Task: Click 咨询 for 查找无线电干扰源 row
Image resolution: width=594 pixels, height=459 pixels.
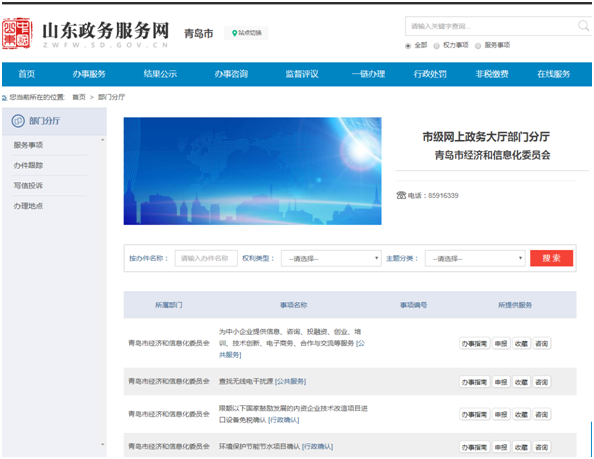Action: [x=542, y=382]
